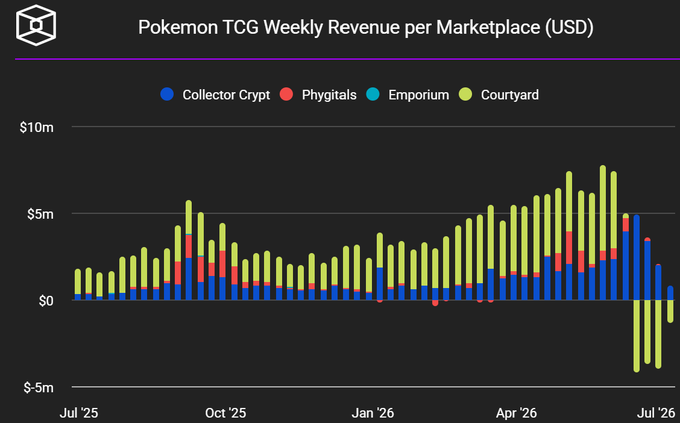Toggle the Collector Crypt legend entry

pos(215,95)
